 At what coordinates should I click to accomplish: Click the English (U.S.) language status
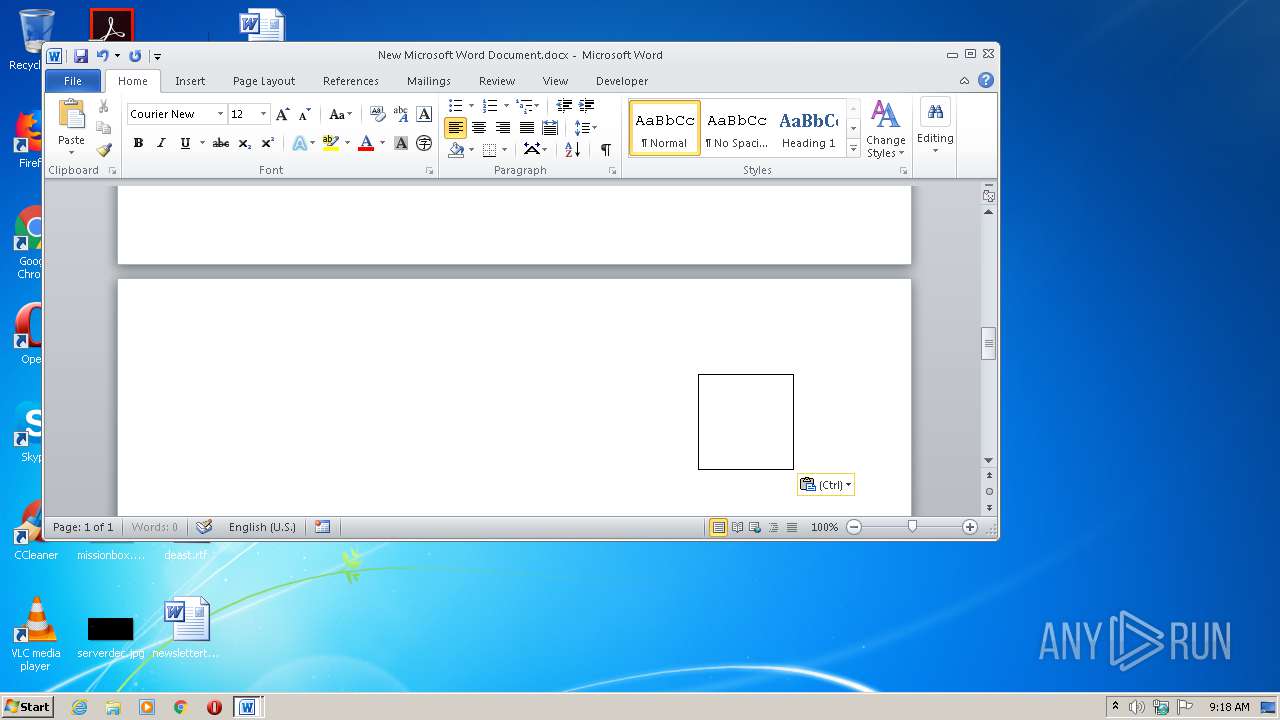pos(262,527)
